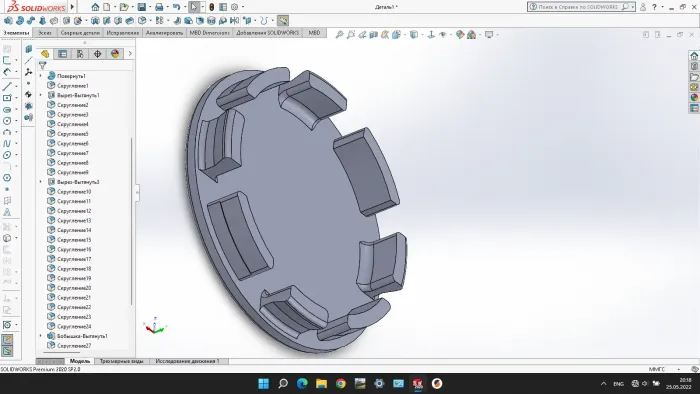
Task: Open Трехмерные виды bottom tab
Action: [x=121, y=361]
